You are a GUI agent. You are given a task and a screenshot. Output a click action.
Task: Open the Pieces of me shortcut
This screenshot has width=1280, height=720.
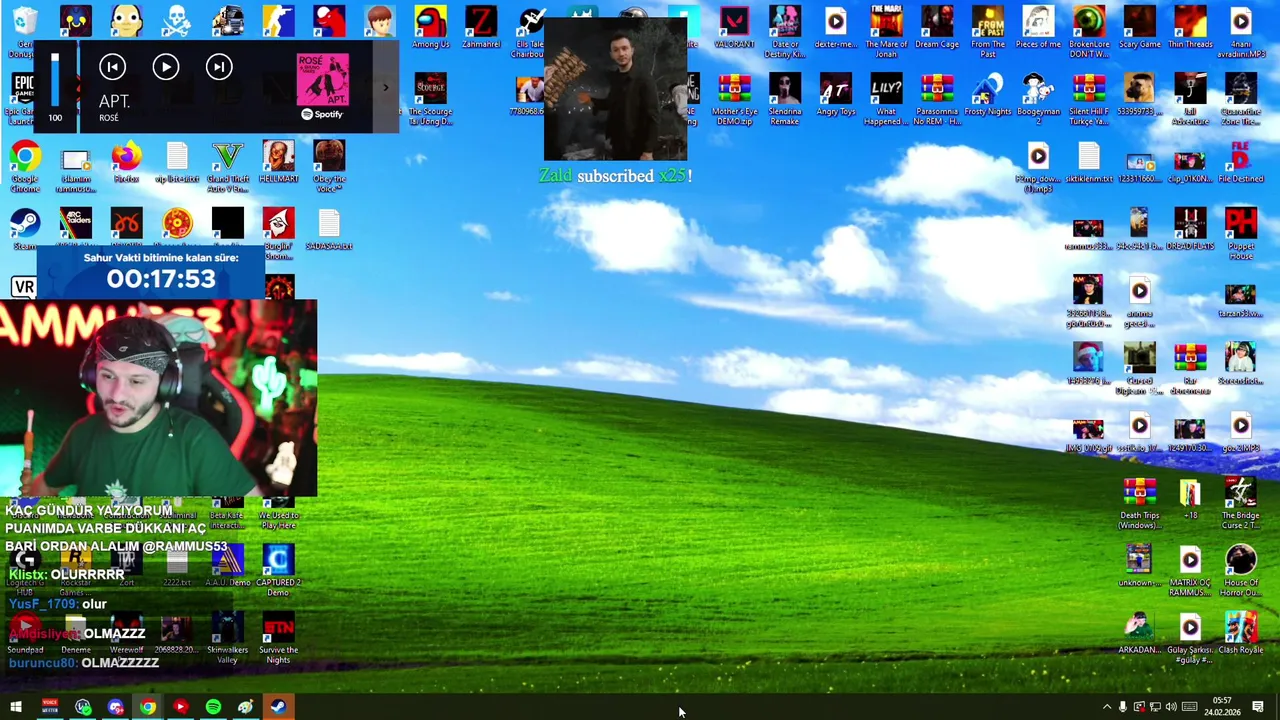click(x=1038, y=28)
